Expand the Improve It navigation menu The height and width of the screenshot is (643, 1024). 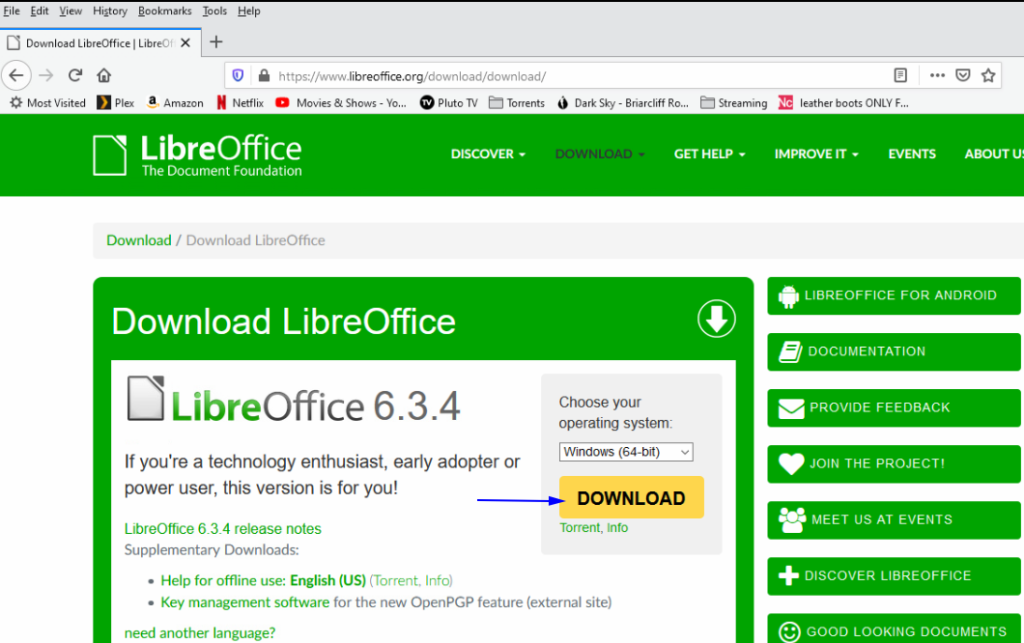816,154
